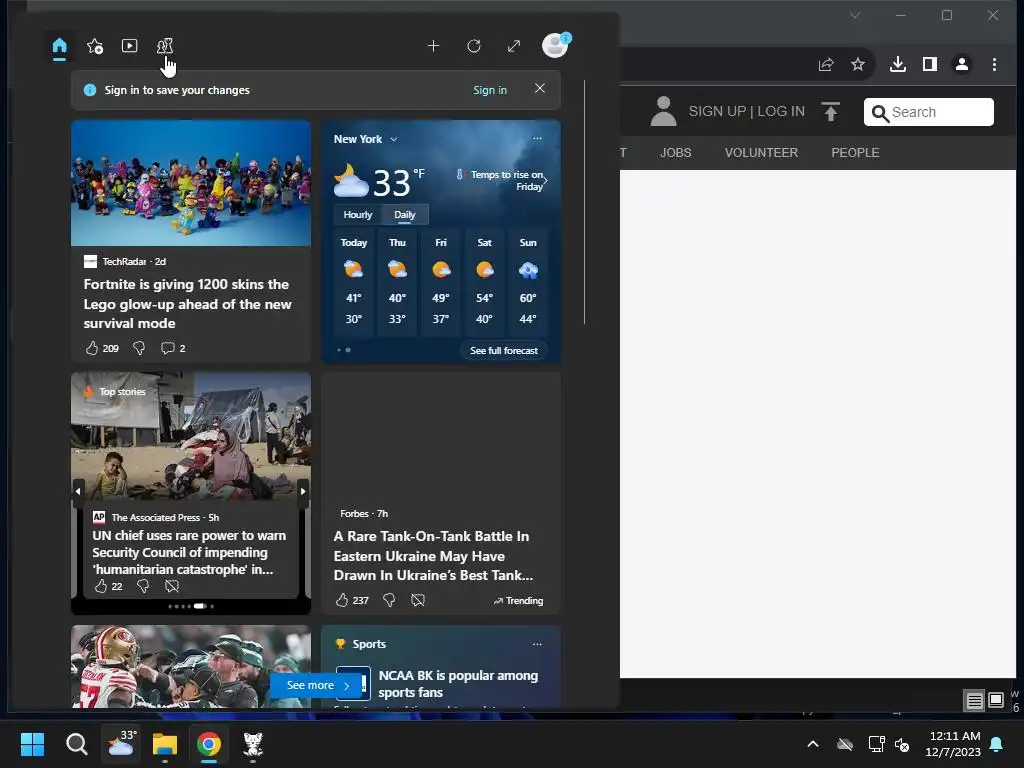Click the Trending tag
The width and height of the screenshot is (1024, 768).
pyautogui.click(x=519, y=601)
